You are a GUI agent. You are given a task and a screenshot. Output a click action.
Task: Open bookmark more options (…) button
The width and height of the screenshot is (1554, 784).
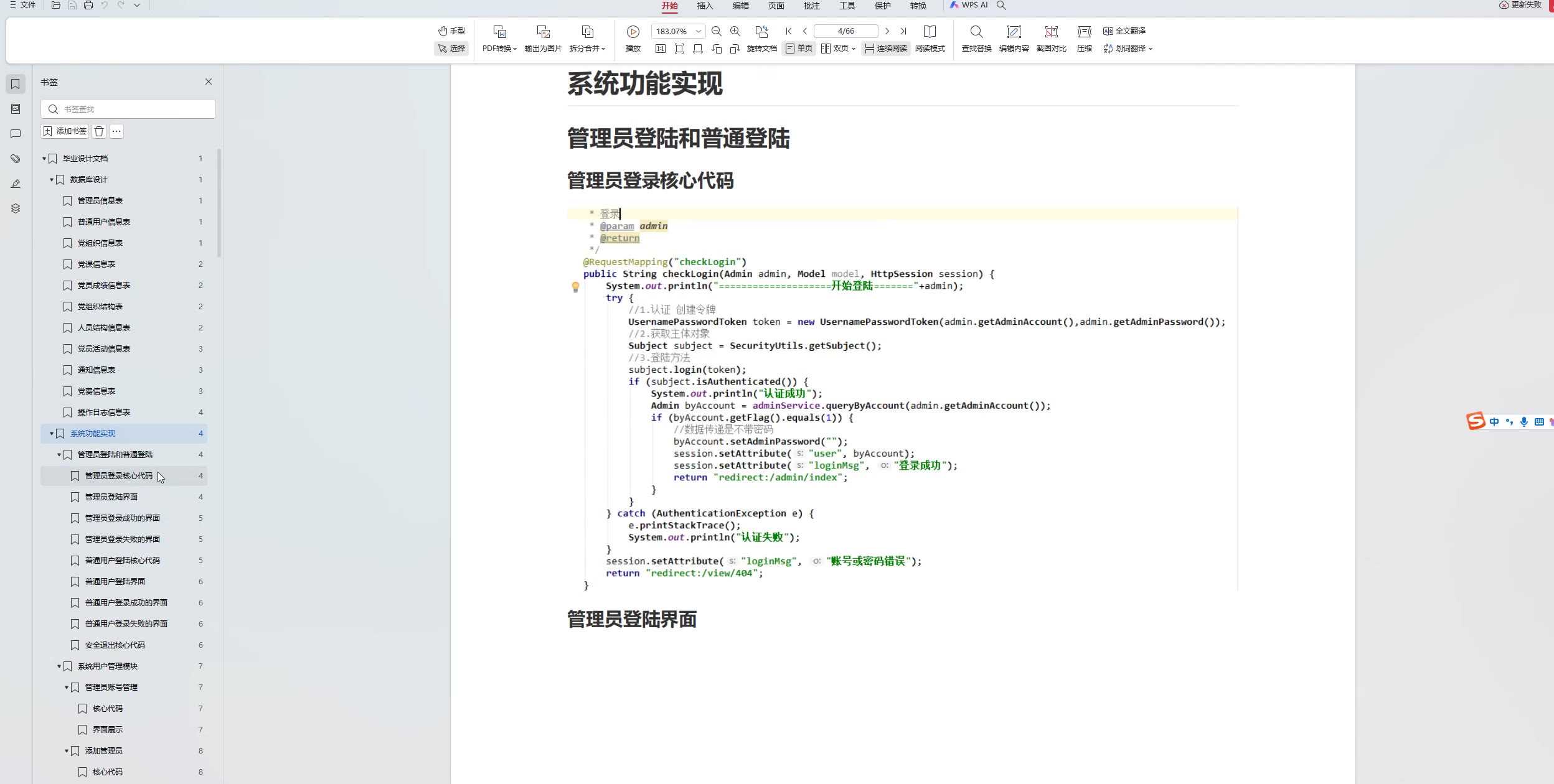coord(116,131)
